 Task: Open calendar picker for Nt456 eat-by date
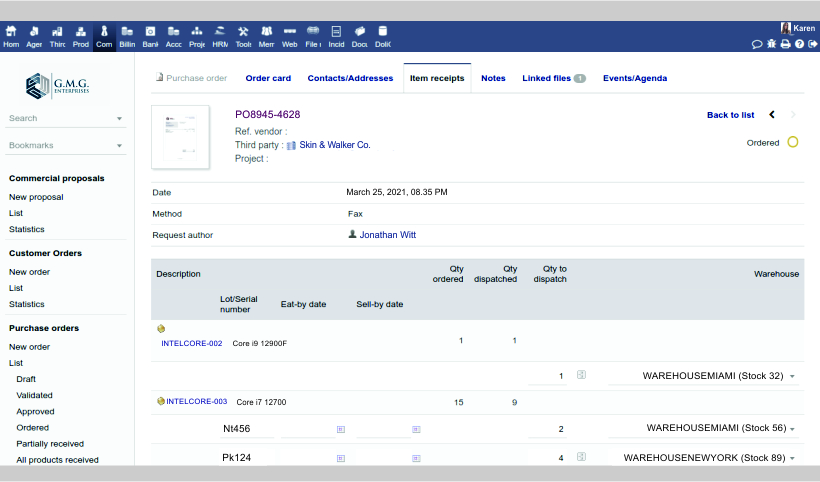pos(341,429)
